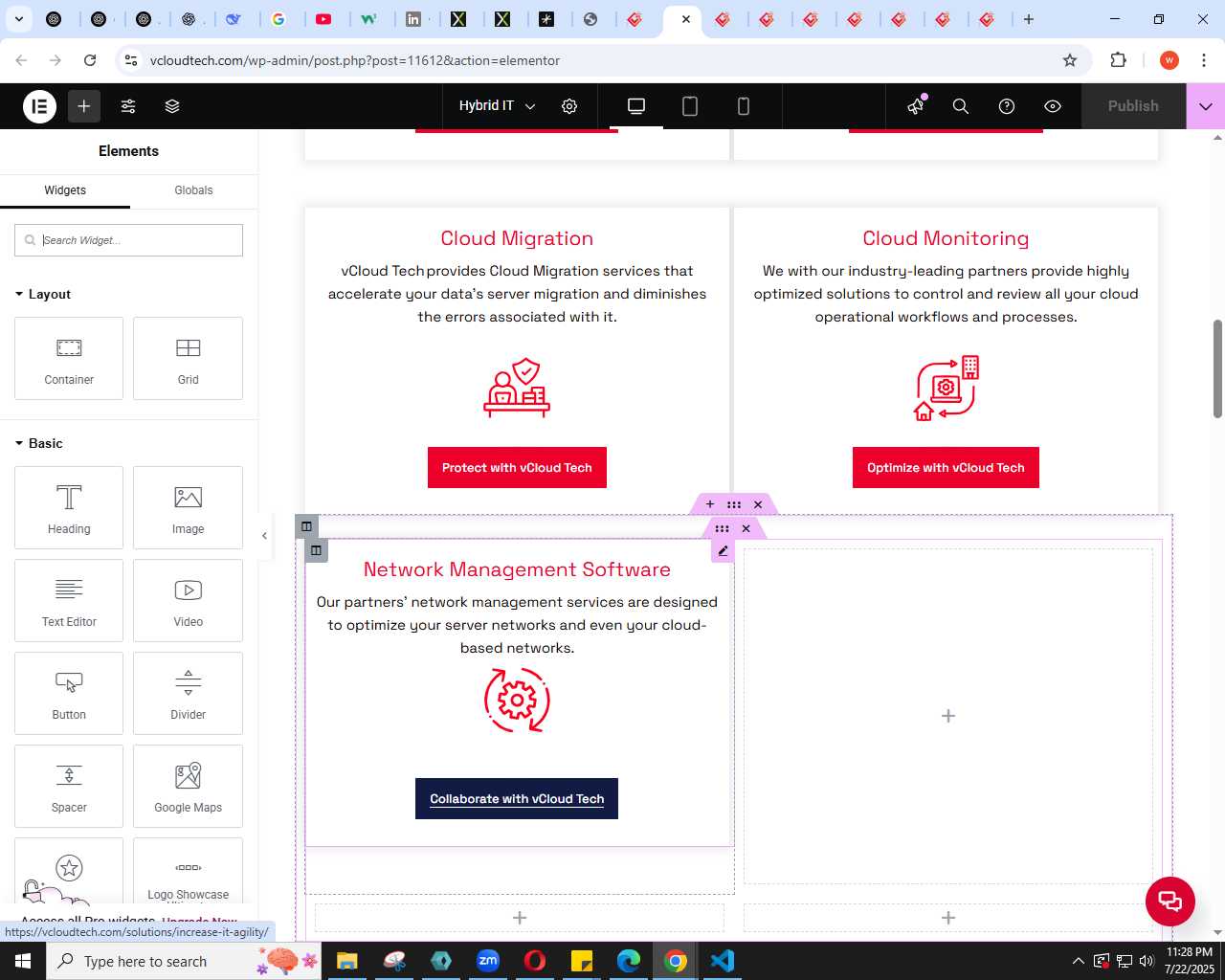Select the Divider widget
1225x980 pixels.
pyautogui.click(x=188, y=693)
